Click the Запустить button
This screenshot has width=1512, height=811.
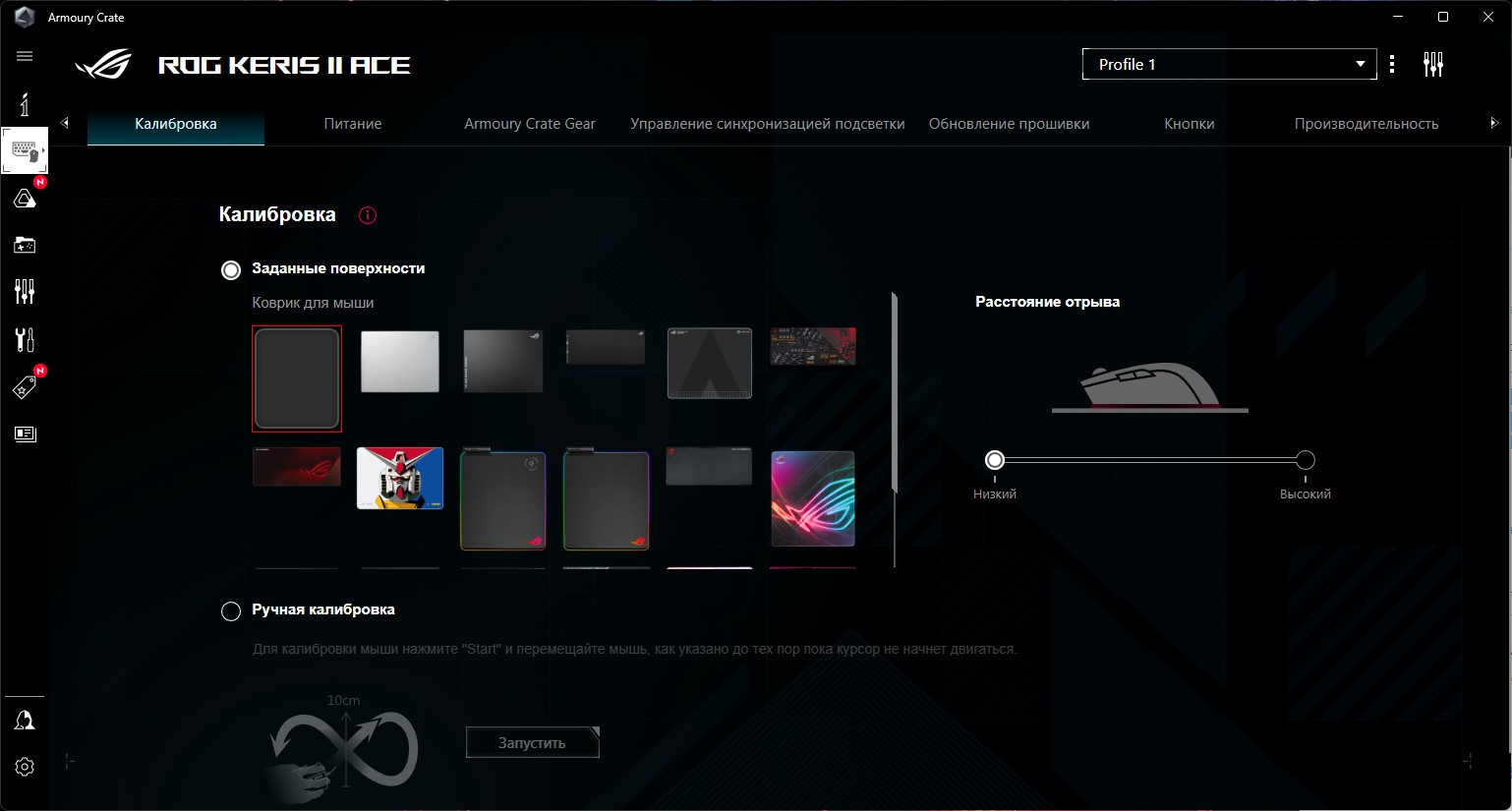[x=532, y=743]
